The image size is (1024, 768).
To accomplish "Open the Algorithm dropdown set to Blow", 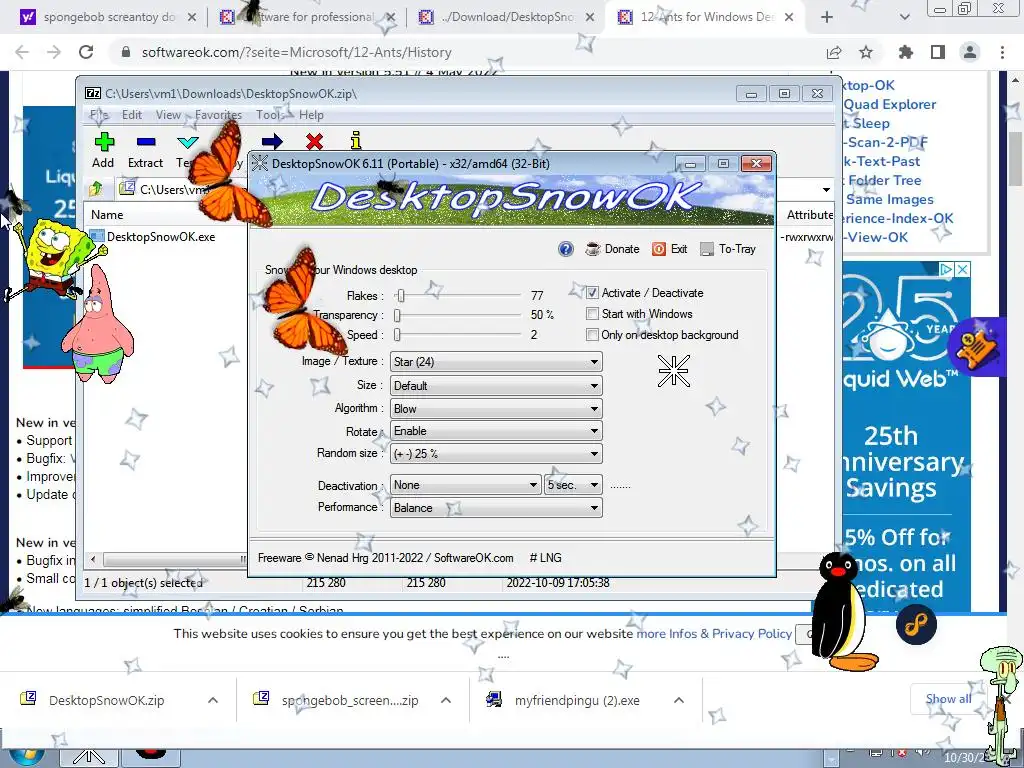I will [x=496, y=409].
